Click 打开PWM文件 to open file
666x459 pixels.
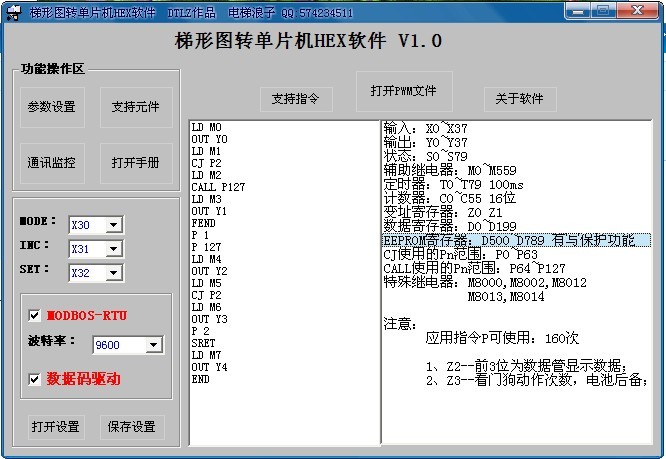tap(404, 91)
